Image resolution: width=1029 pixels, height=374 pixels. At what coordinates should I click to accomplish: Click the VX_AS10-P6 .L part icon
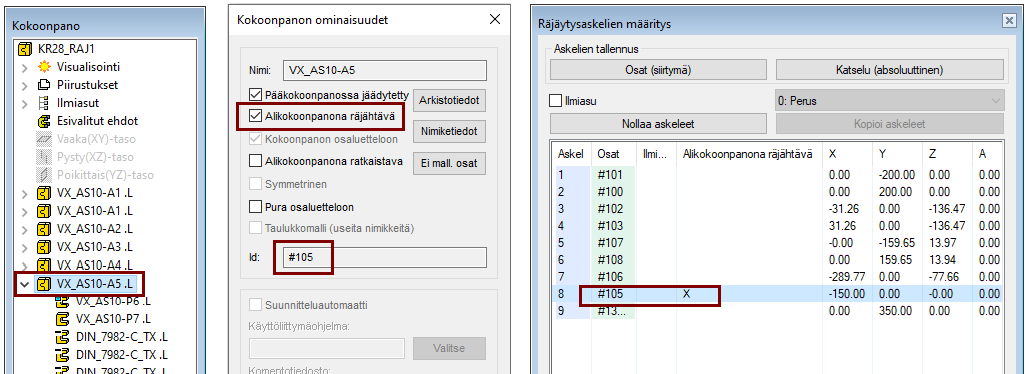(x=62, y=302)
